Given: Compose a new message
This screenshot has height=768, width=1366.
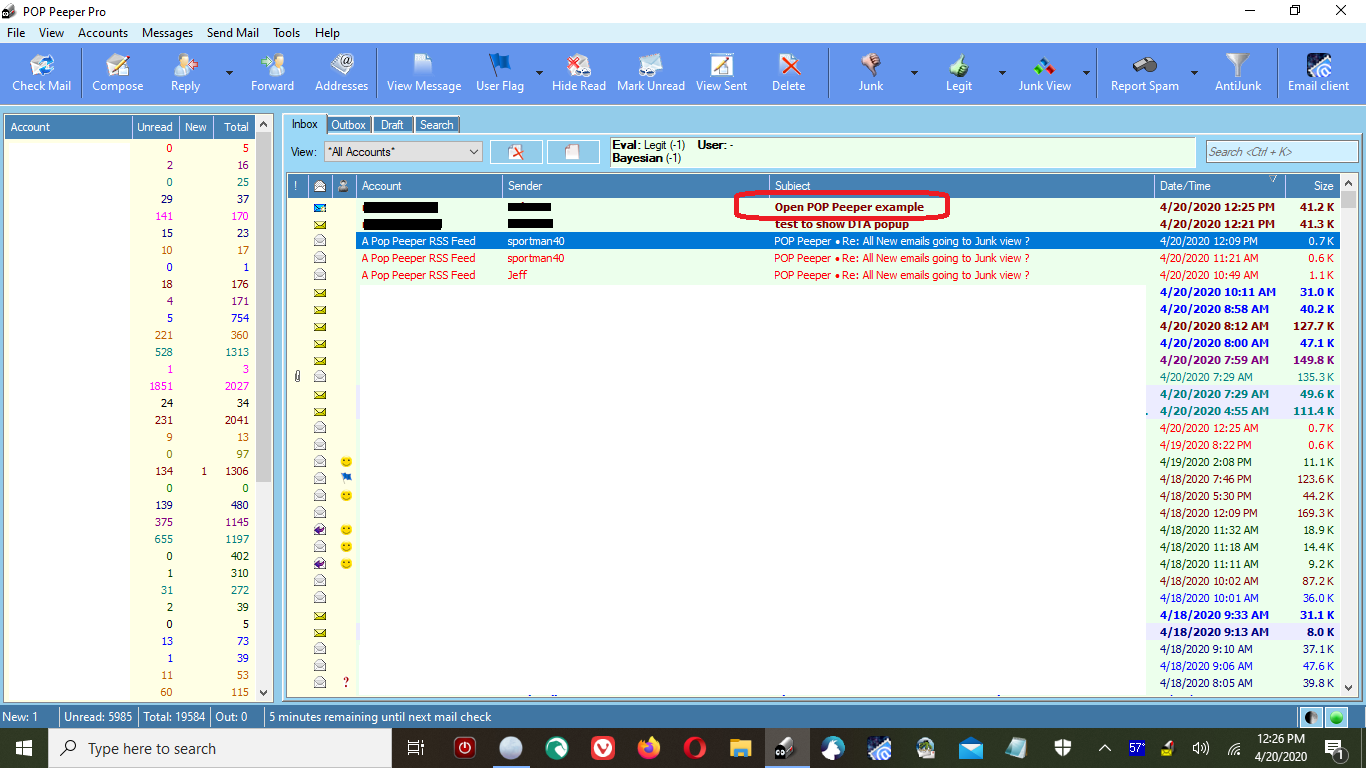Looking at the screenshot, I should pos(118,73).
